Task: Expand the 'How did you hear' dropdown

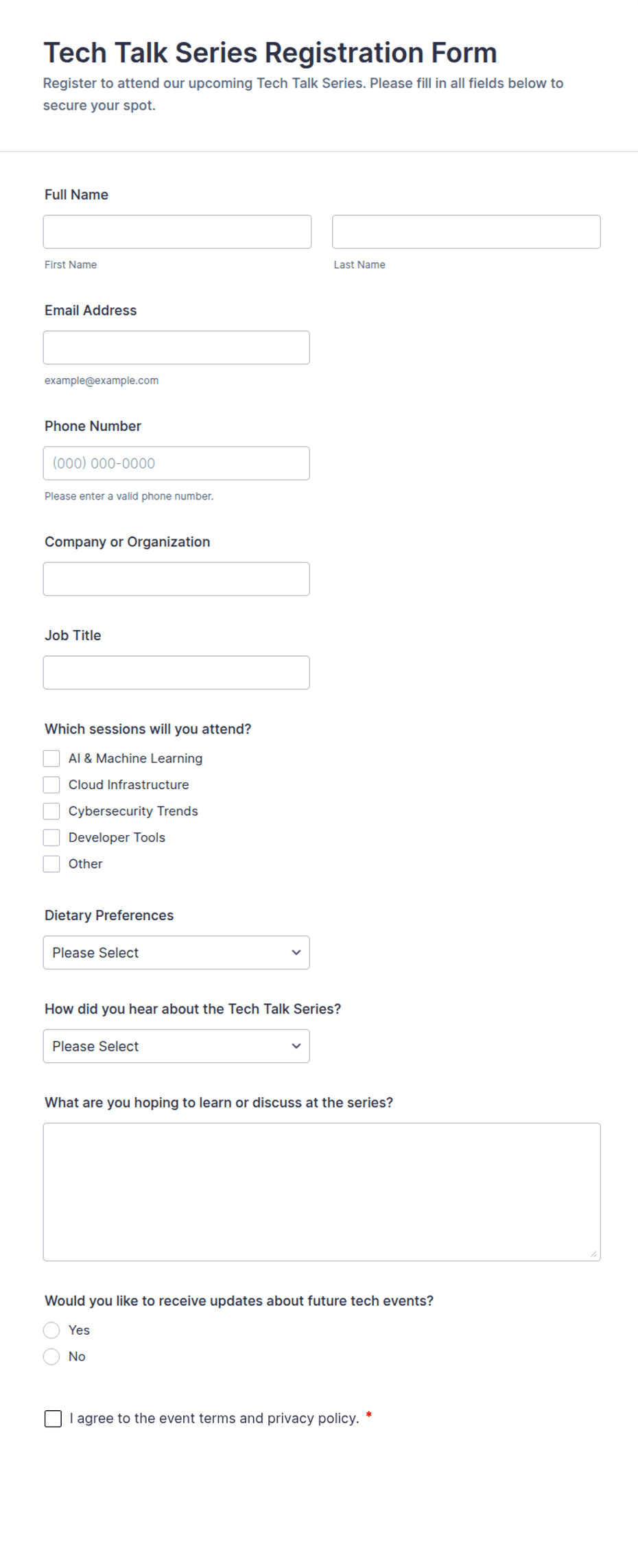Action: [176, 1046]
